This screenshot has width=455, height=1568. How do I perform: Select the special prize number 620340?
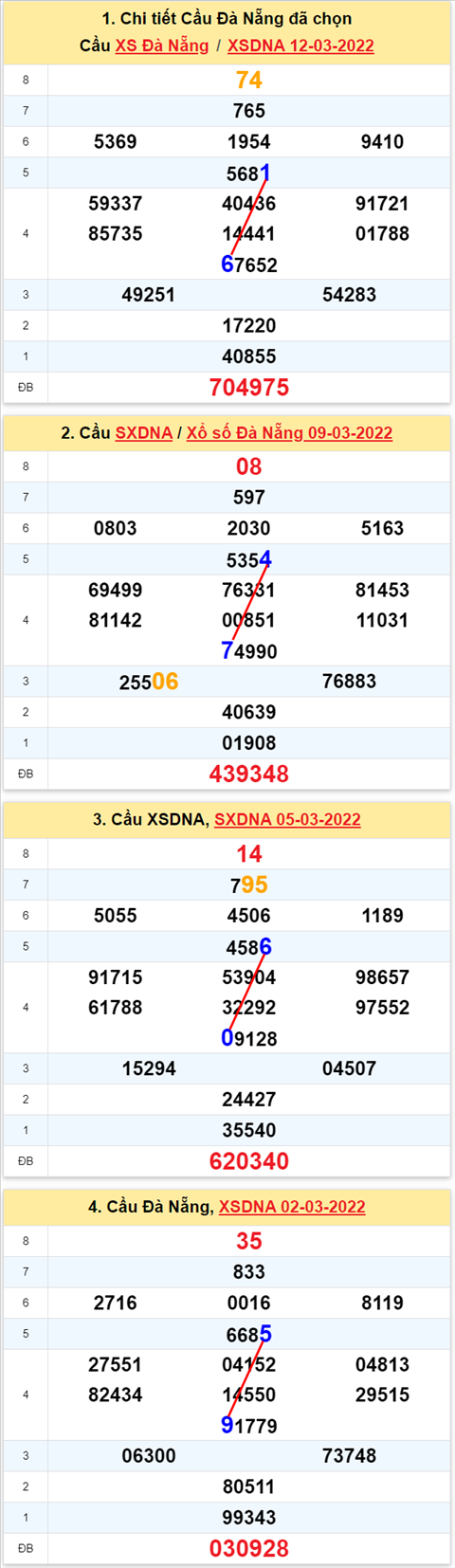[x=249, y=1160]
